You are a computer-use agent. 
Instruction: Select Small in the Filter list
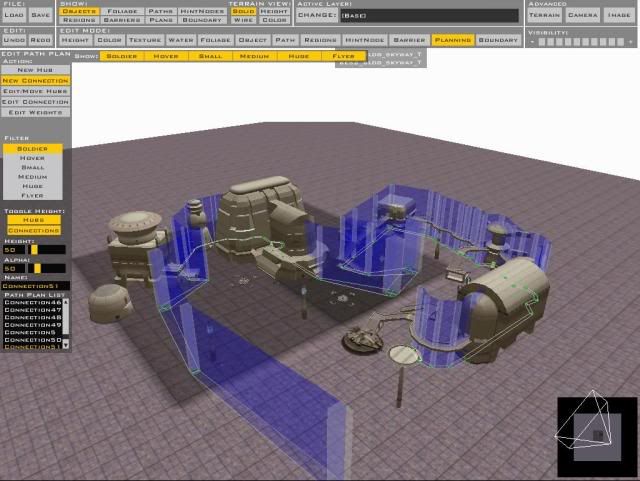pyautogui.click(x=33, y=167)
